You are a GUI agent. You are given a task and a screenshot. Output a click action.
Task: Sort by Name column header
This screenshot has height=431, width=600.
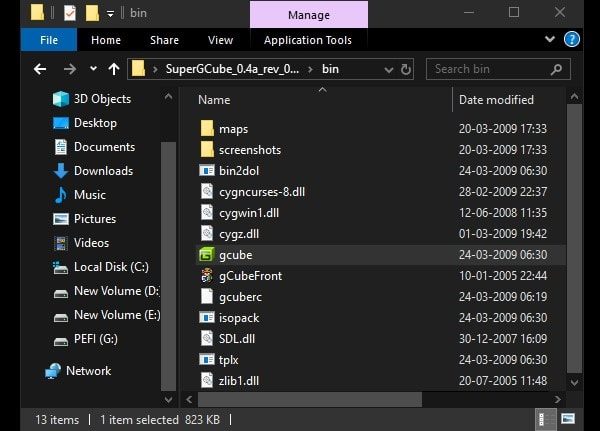214,100
